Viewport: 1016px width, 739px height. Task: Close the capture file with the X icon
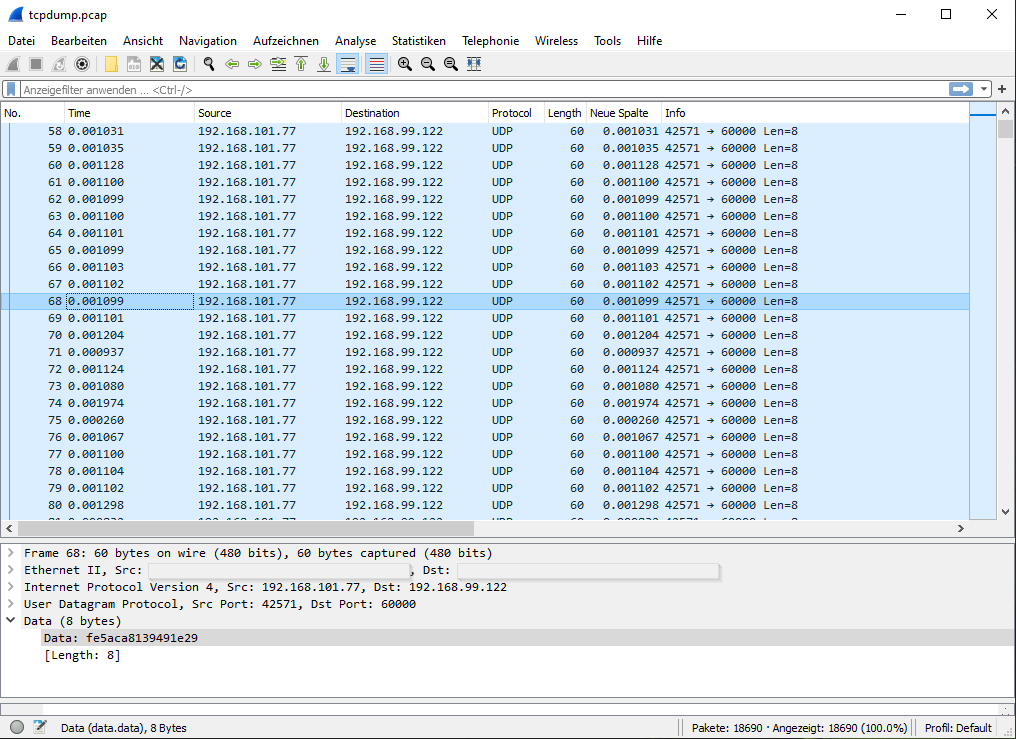tap(157, 63)
